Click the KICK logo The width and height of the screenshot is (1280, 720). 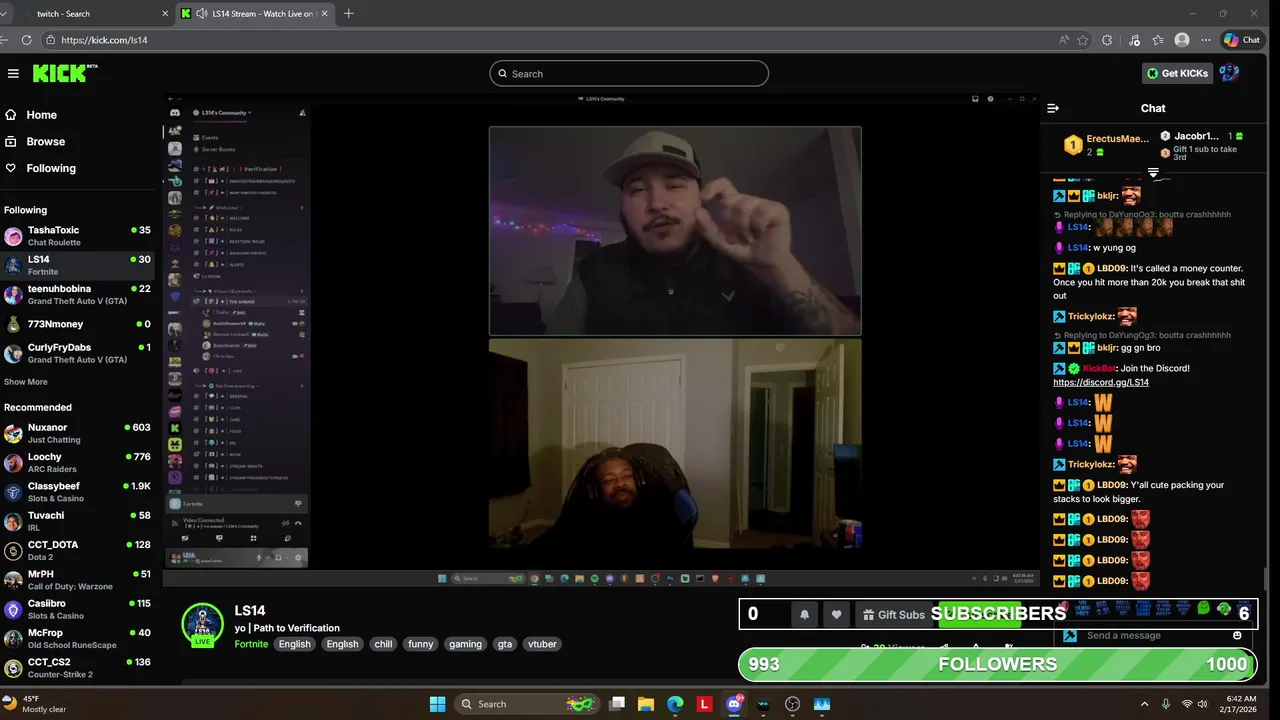tap(64, 73)
